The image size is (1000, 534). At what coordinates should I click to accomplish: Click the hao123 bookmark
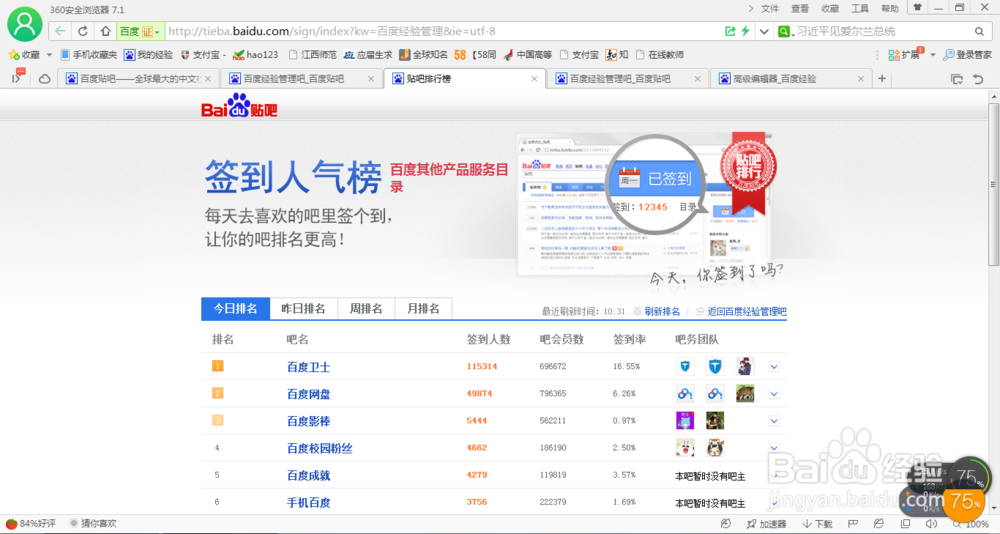click(x=255, y=55)
